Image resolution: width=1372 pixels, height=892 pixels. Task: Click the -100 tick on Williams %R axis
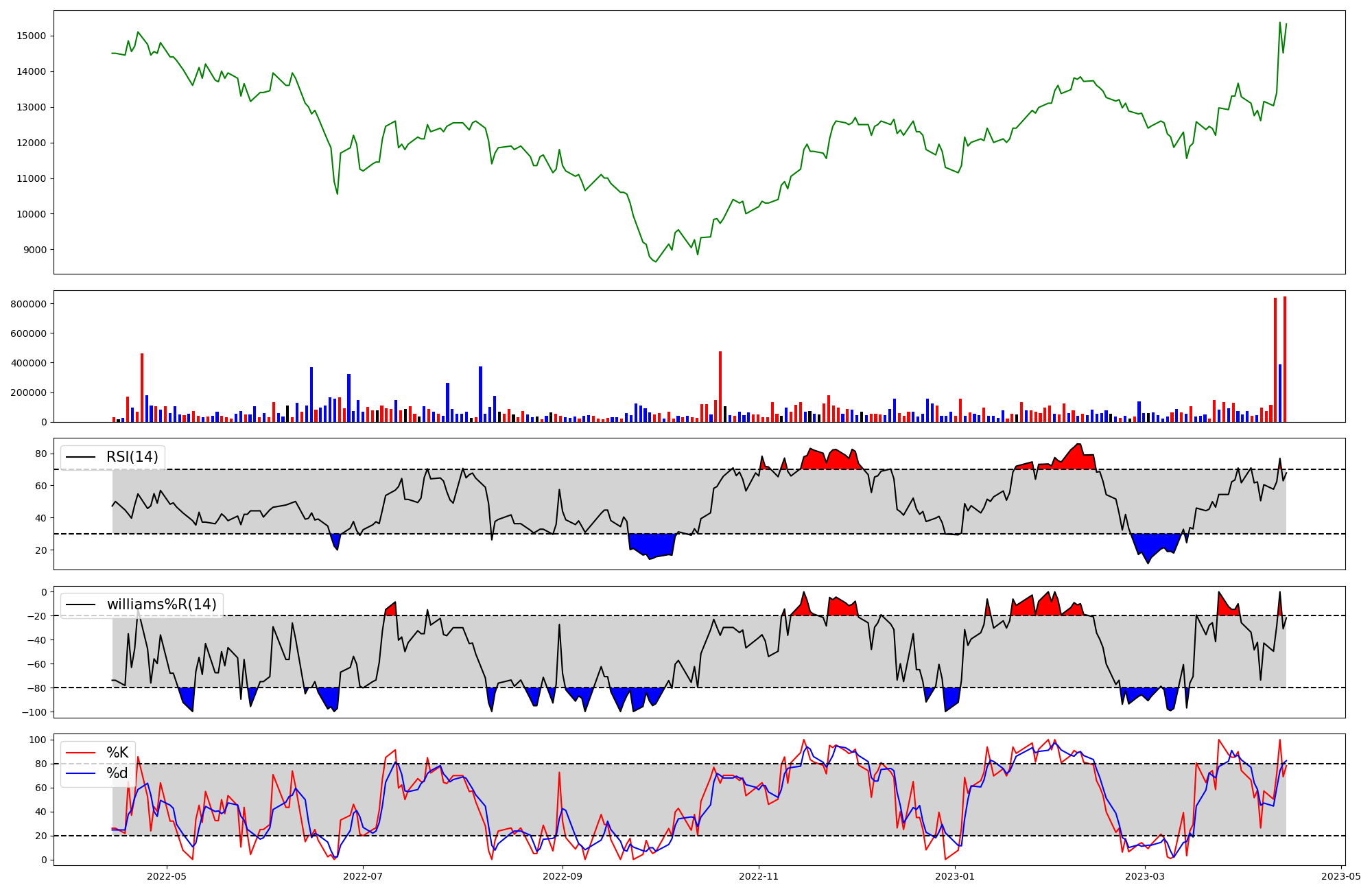coord(34,712)
